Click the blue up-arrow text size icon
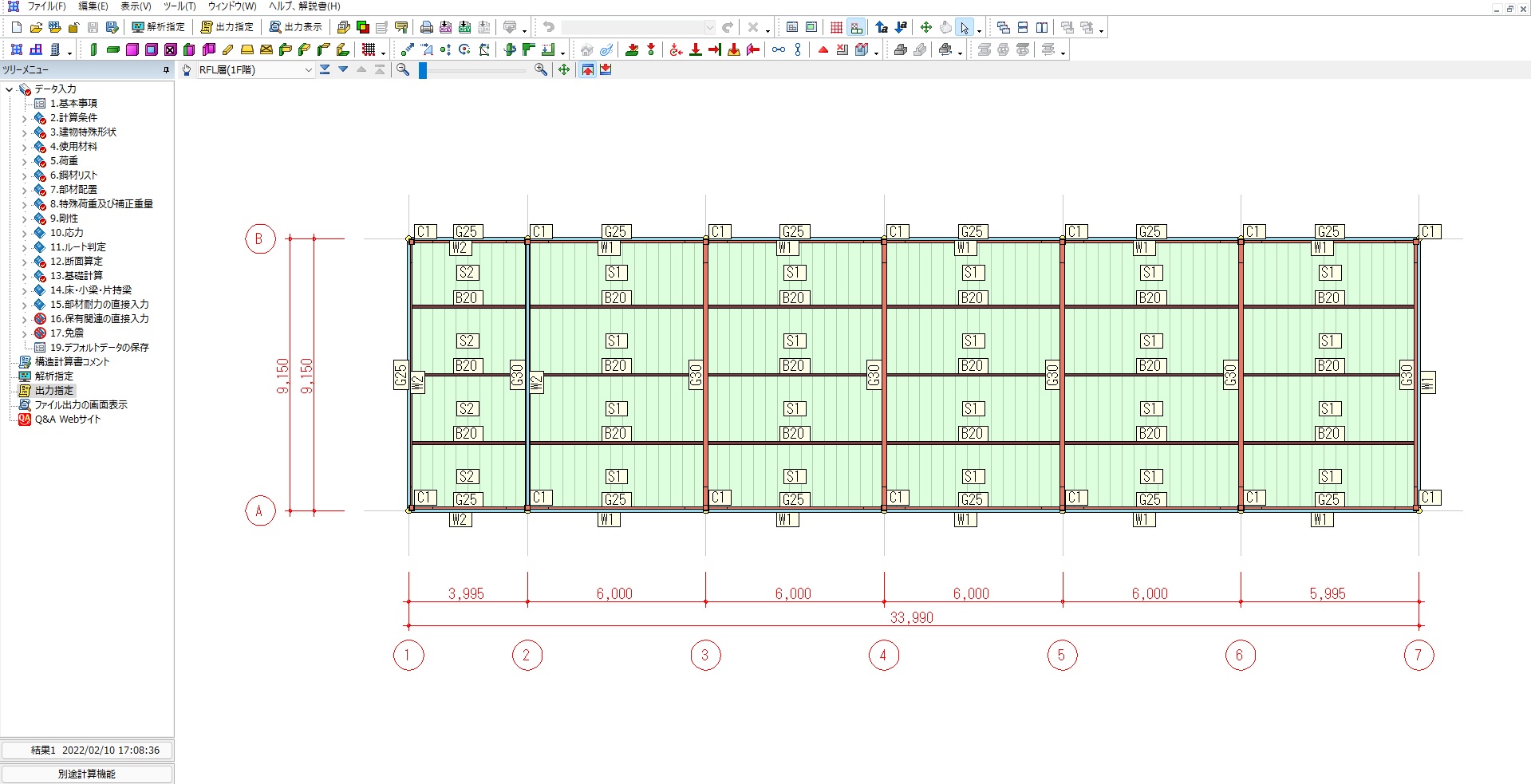Screen dimensions: 1531x784 click(882, 27)
